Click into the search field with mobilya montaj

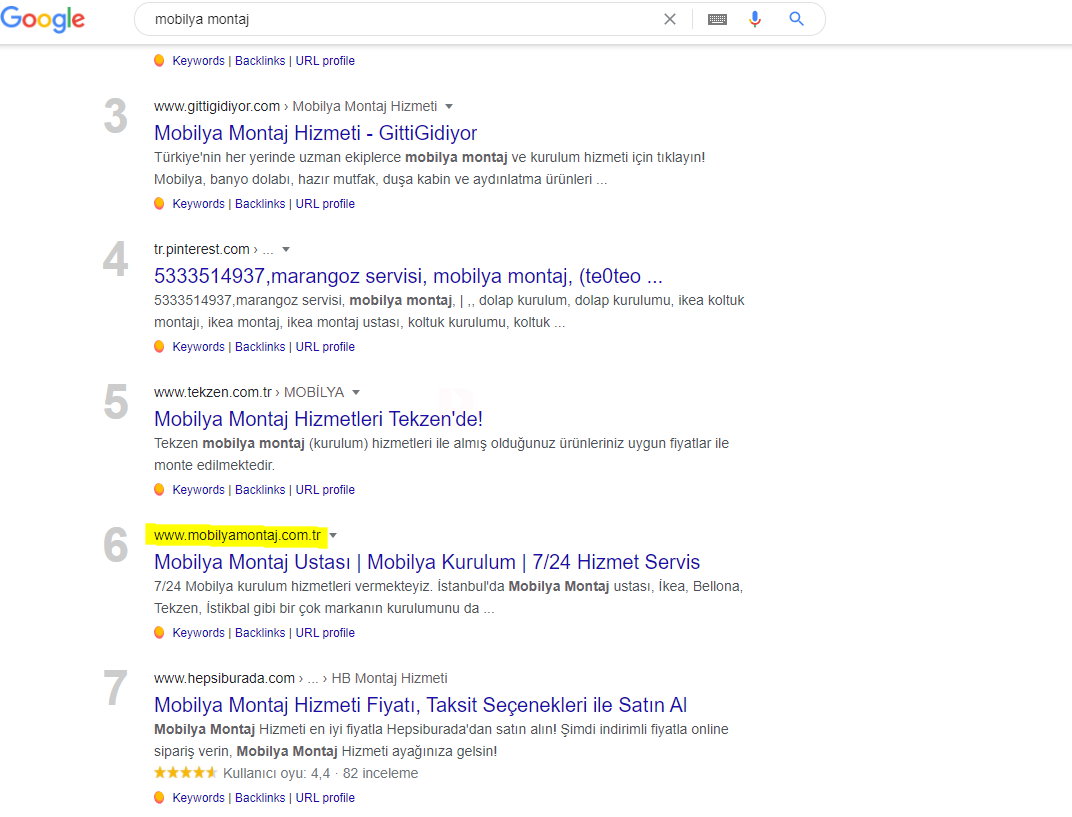403,19
